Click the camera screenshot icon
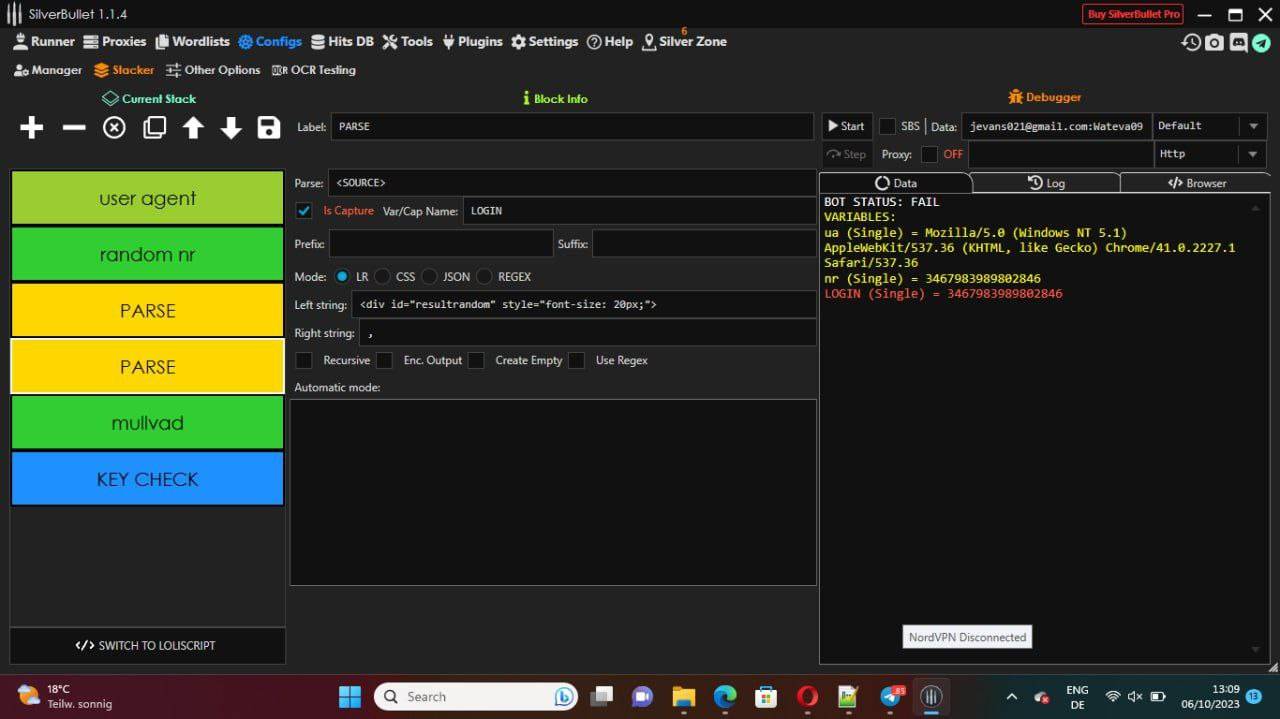 point(1214,43)
